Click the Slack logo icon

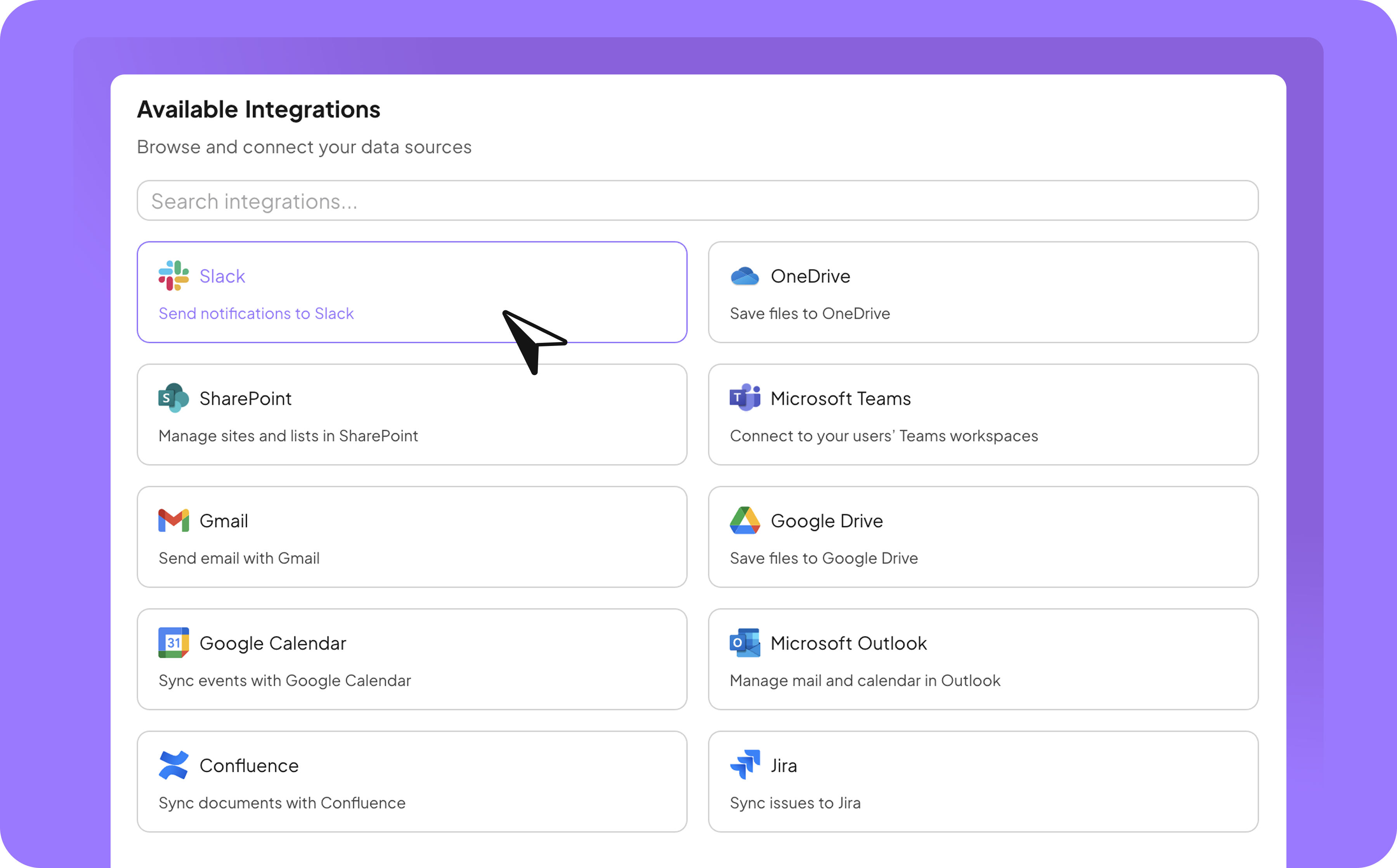click(x=173, y=276)
